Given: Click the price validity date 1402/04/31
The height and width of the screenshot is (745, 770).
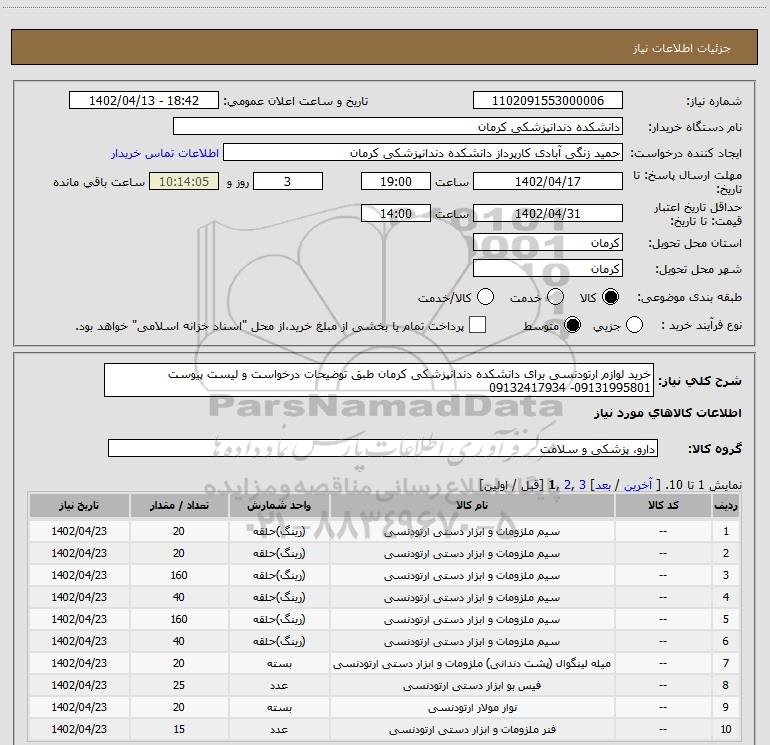Looking at the screenshot, I should (548, 213).
